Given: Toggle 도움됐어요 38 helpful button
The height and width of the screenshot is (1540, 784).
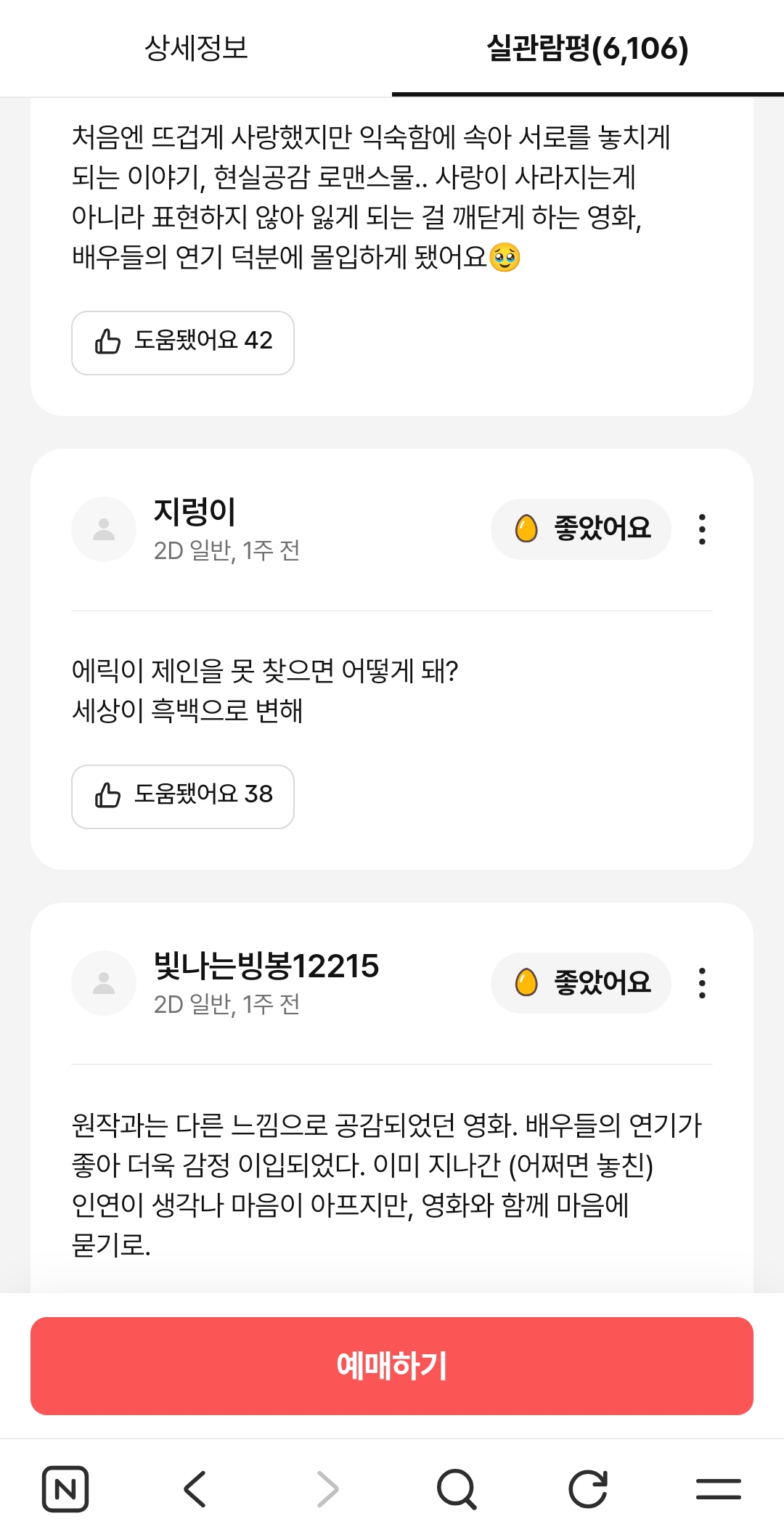Looking at the screenshot, I should click(183, 797).
